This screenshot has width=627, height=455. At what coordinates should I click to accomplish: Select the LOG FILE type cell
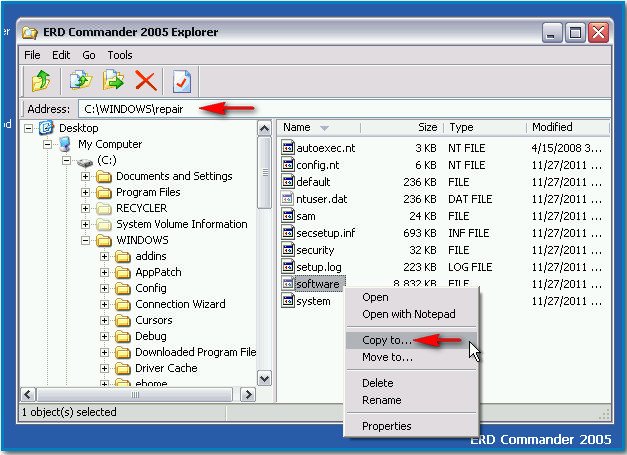tap(470, 267)
